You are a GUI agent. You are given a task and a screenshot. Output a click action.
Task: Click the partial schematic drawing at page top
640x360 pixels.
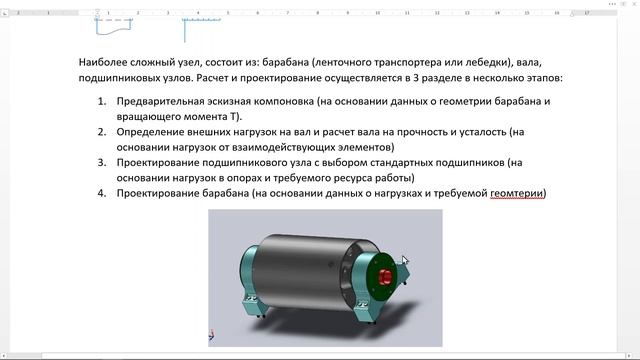pyautogui.click(x=158, y=29)
